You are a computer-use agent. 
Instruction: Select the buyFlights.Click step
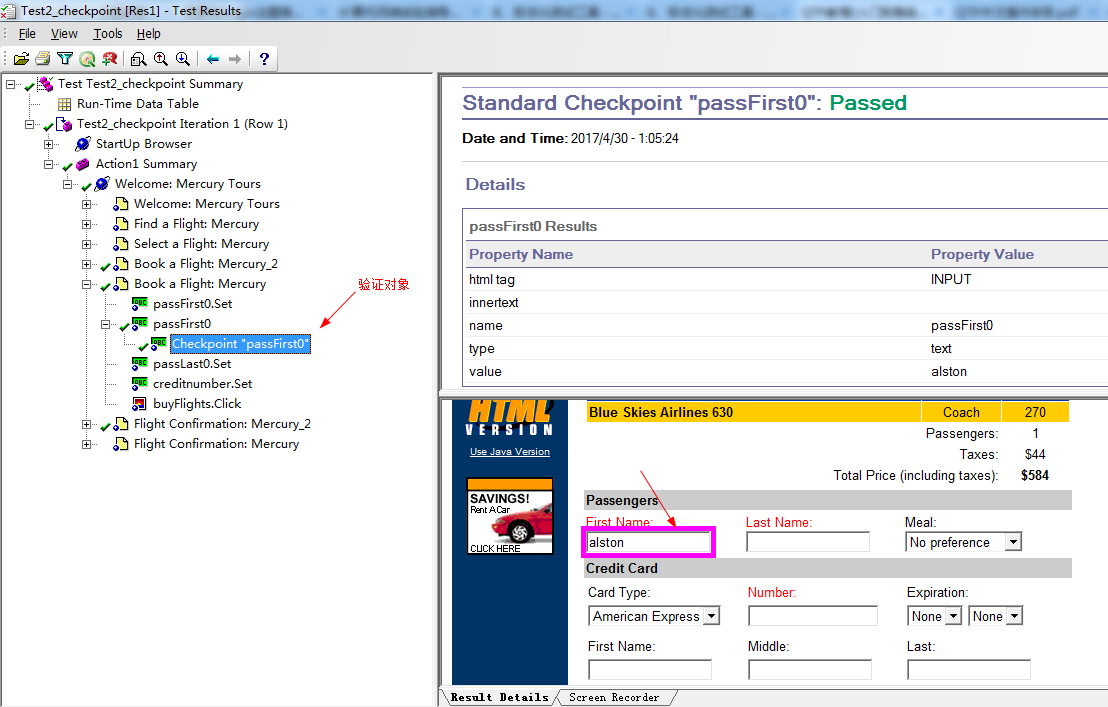pyautogui.click(x=196, y=404)
